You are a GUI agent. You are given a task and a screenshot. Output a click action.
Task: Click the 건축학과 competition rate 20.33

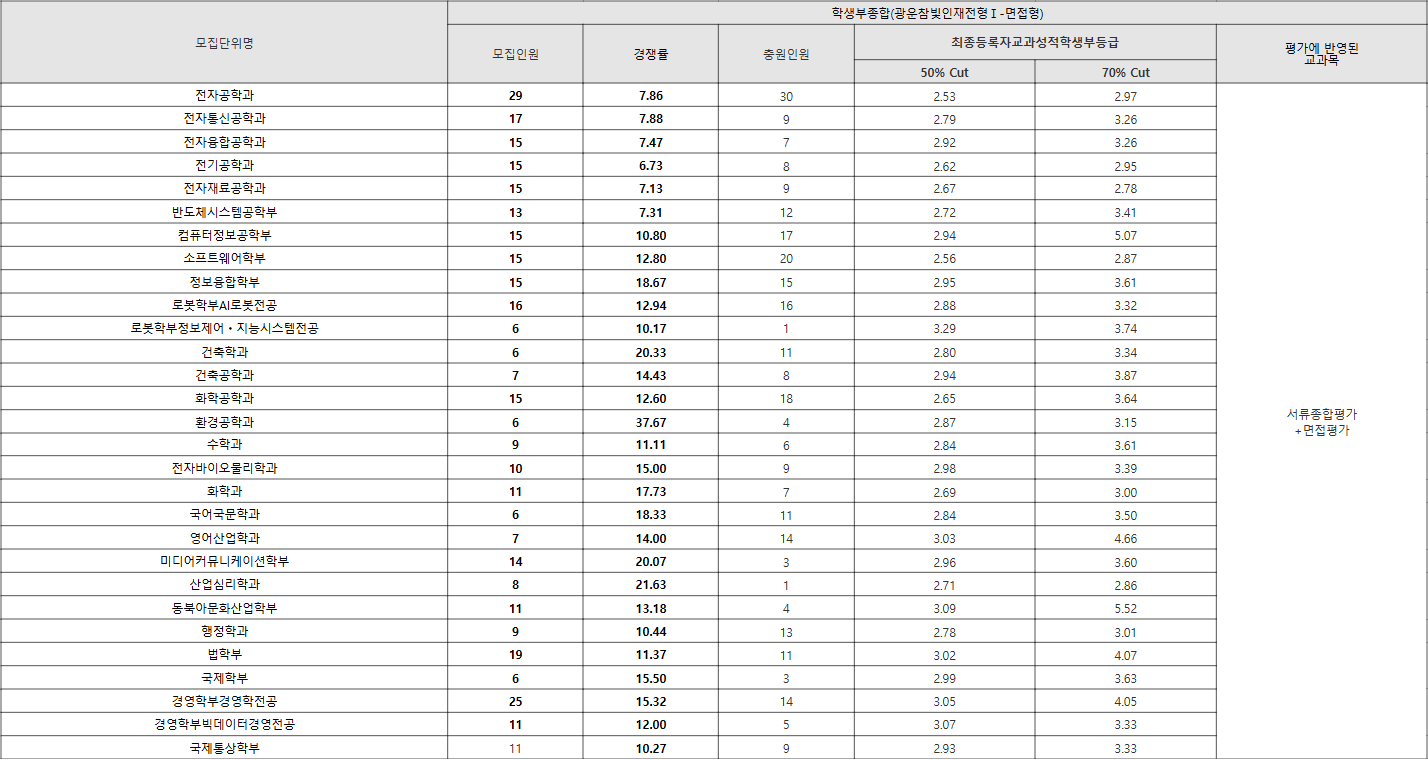(x=650, y=352)
